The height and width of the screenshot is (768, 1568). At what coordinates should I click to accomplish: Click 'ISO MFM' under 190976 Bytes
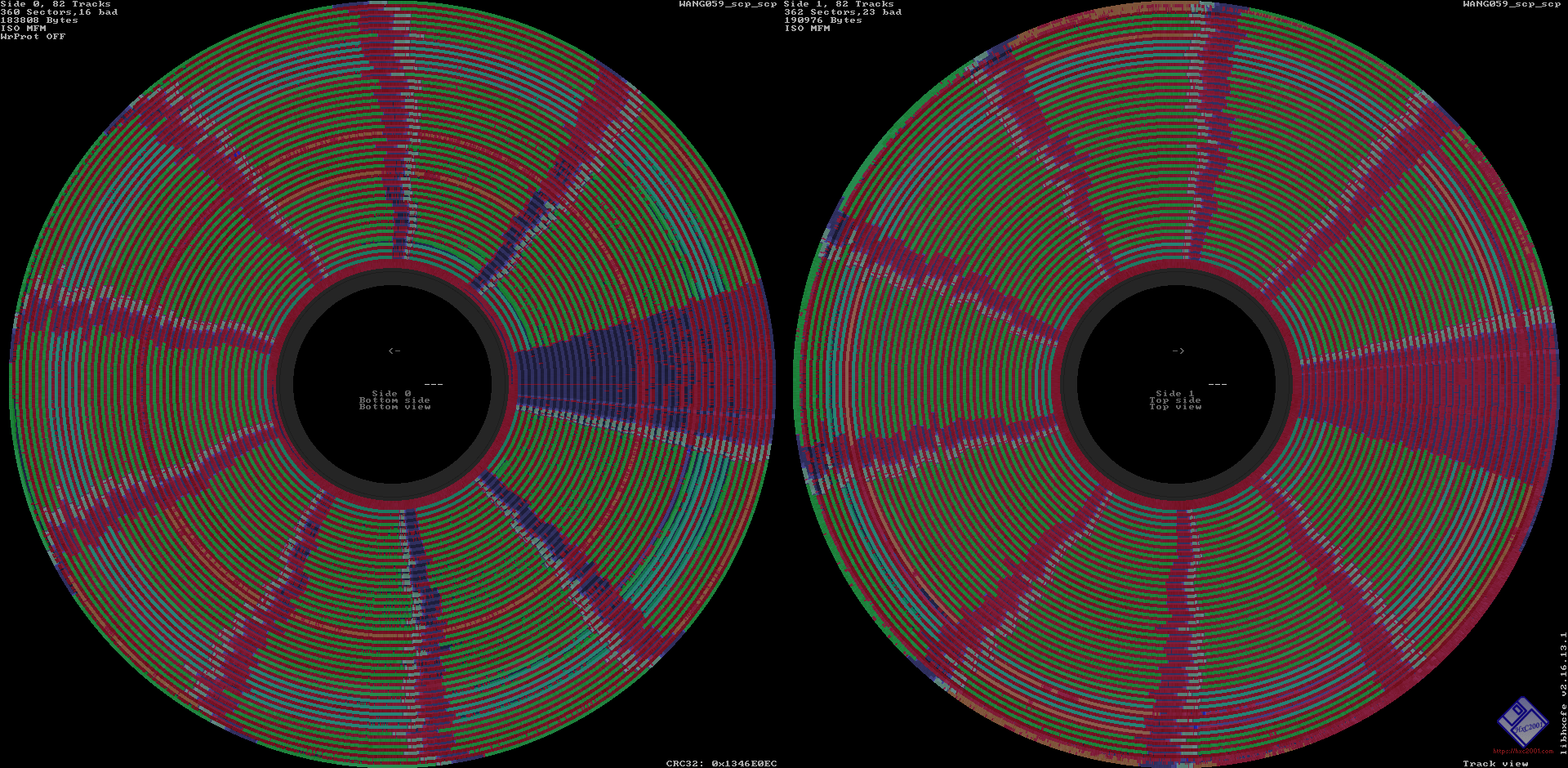click(807, 29)
